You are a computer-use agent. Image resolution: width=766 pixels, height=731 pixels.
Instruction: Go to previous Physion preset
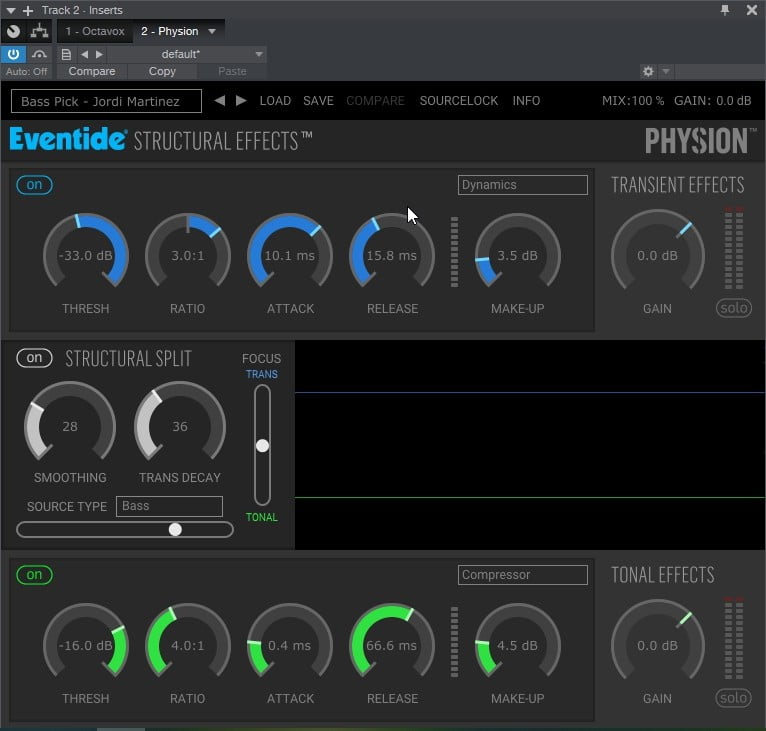[x=220, y=101]
